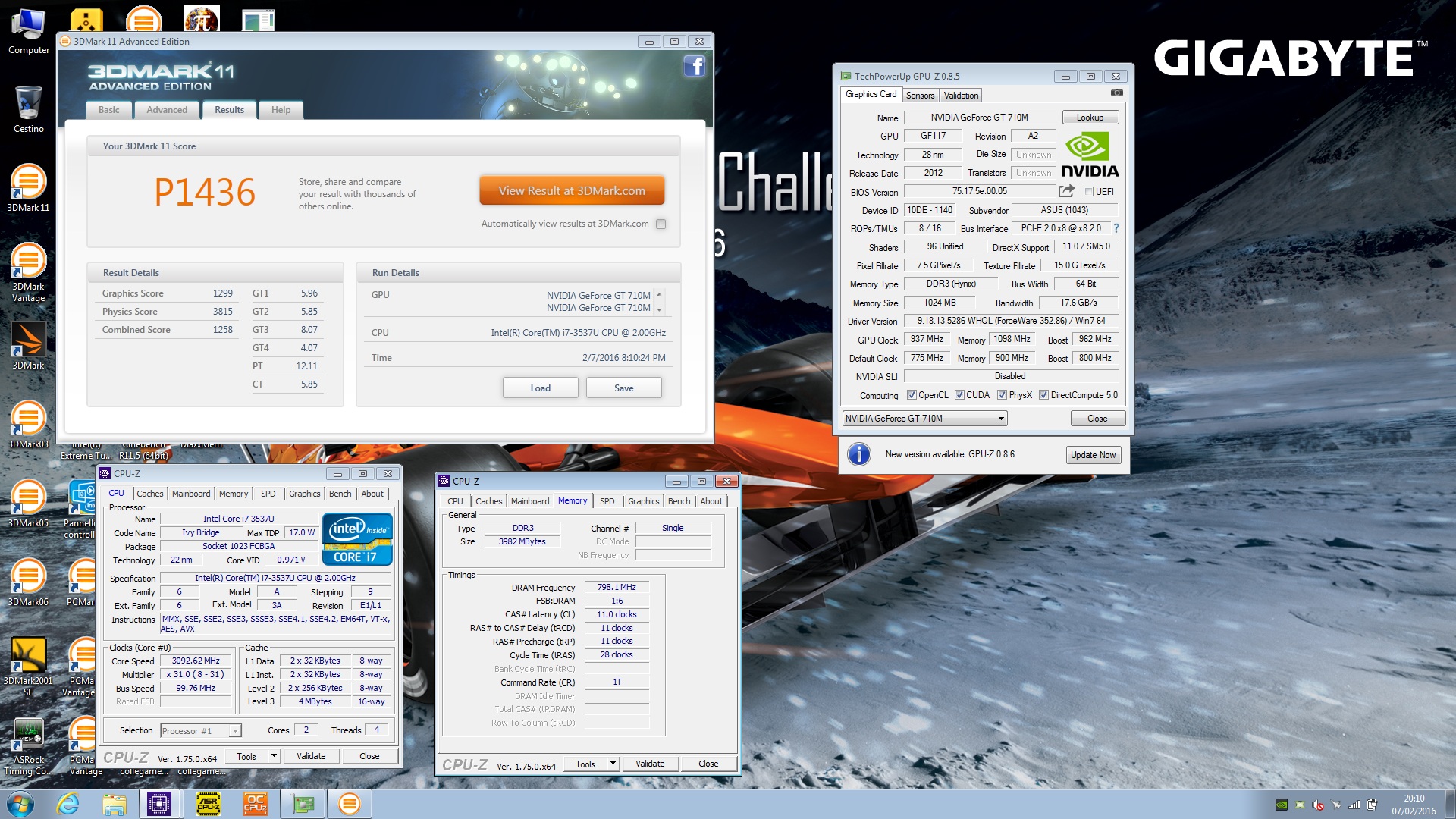Launch OC CPU-Z orange taskbar icon
Viewport: 1456px width, 819px height.
tap(255, 804)
